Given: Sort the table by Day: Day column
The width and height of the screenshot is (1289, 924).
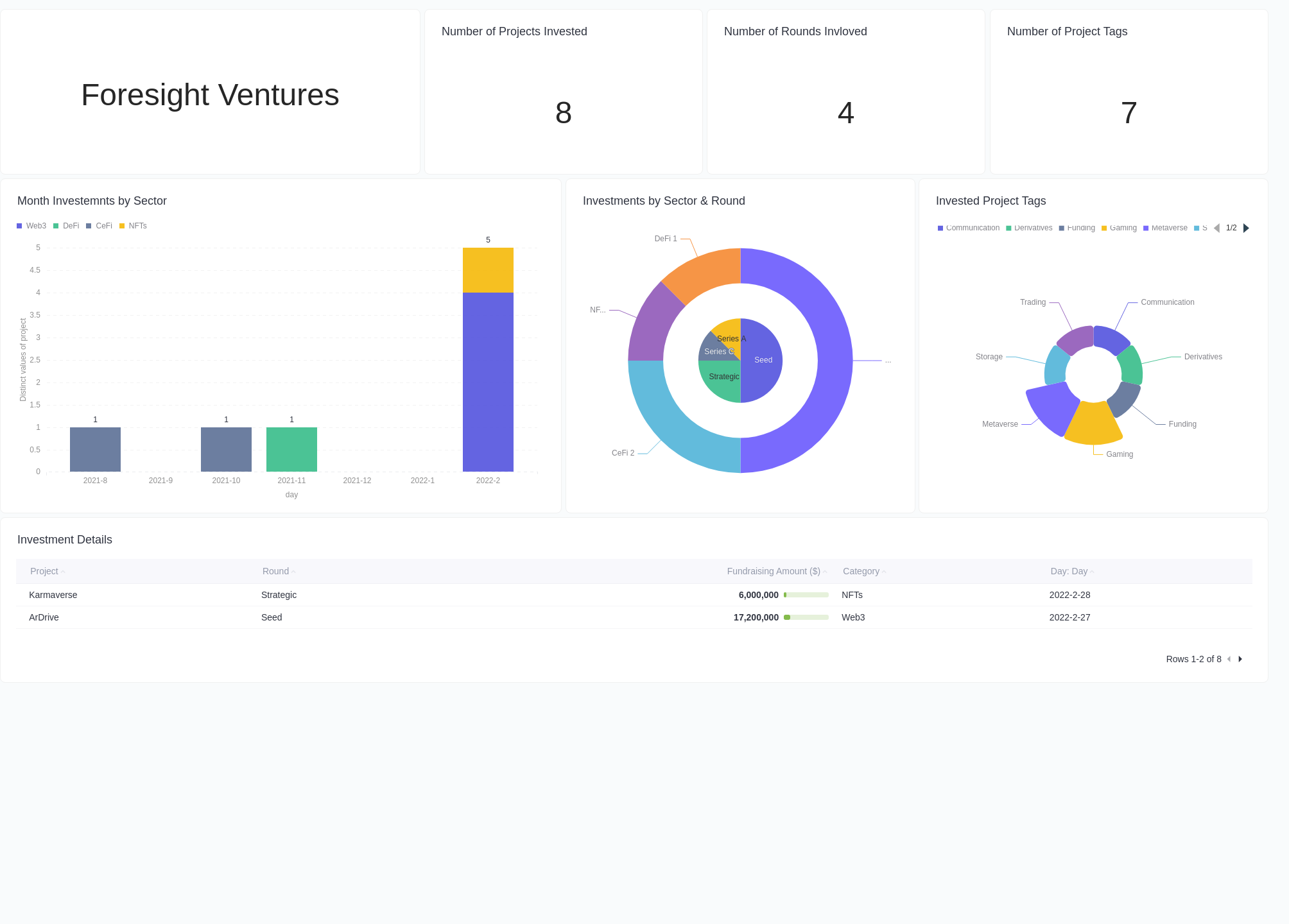Looking at the screenshot, I should click(1072, 571).
